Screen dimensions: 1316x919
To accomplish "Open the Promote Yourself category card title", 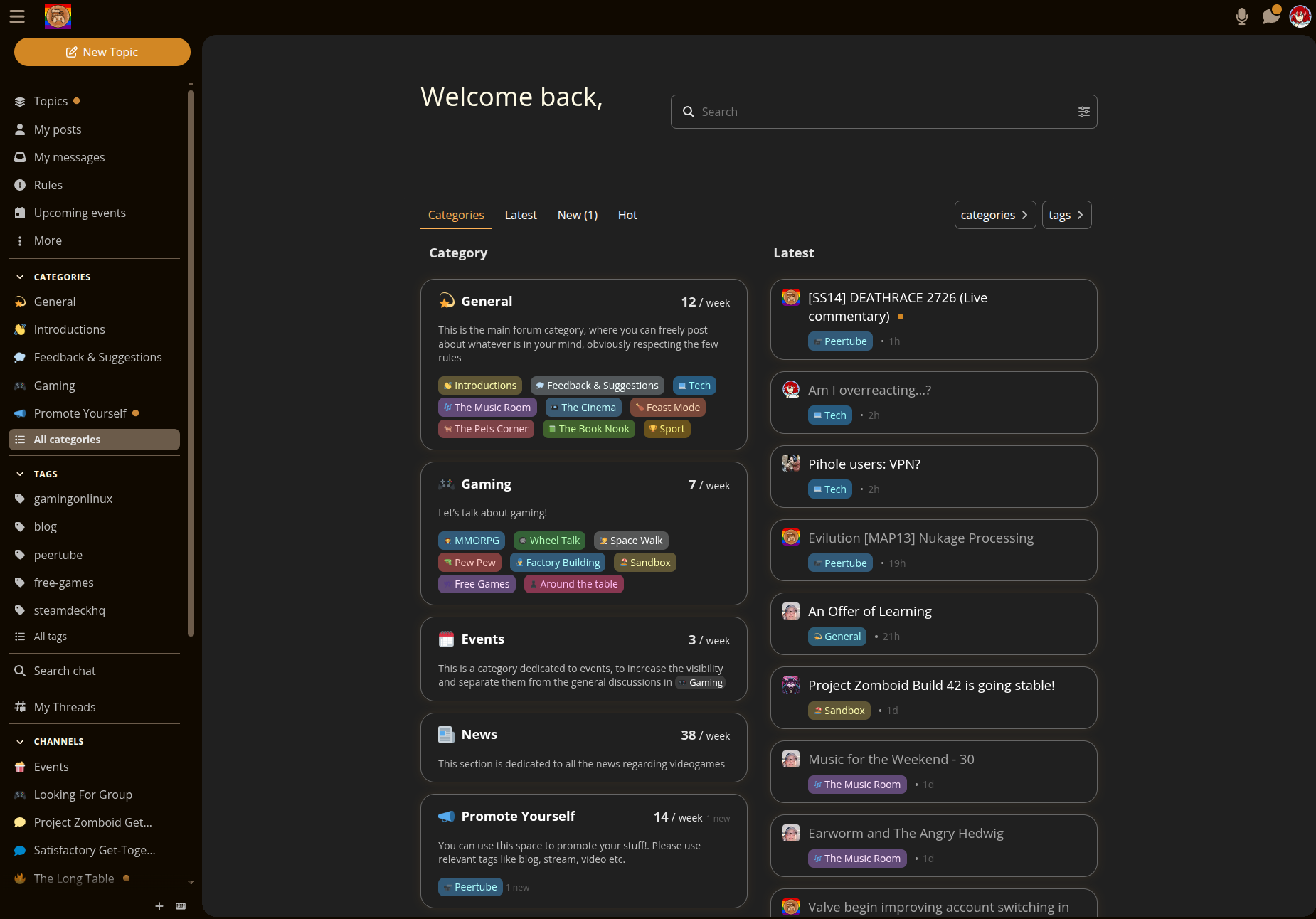I will point(519,816).
